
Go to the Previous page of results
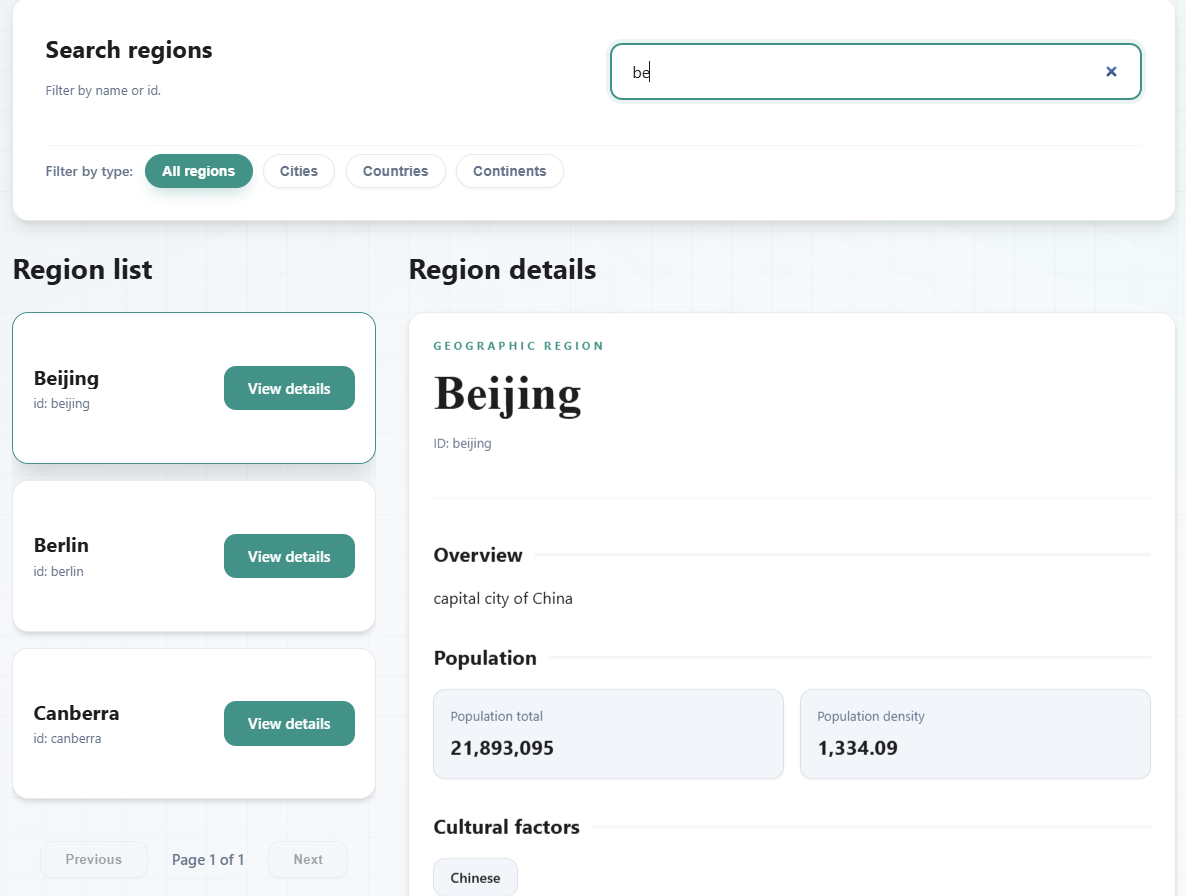coord(94,859)
